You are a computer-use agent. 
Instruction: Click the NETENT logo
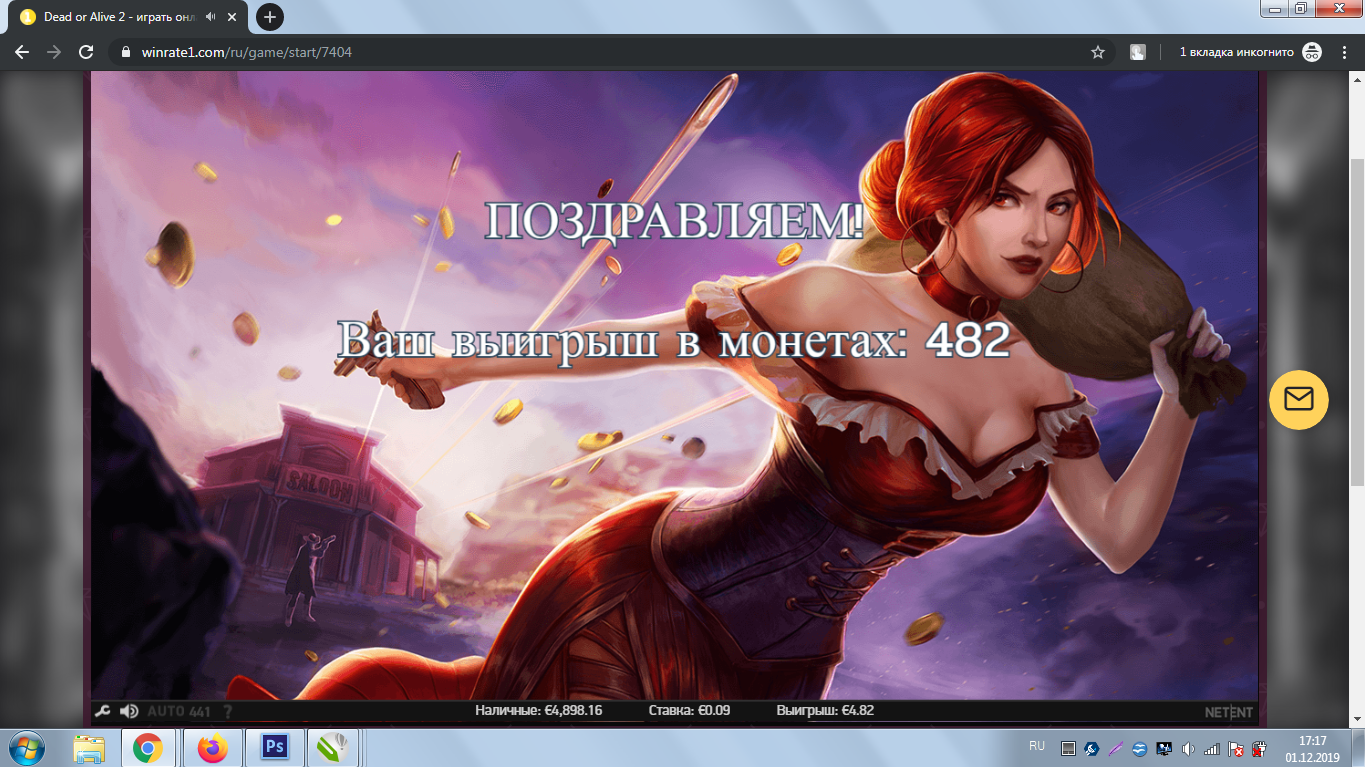[x=1227, y=711]
